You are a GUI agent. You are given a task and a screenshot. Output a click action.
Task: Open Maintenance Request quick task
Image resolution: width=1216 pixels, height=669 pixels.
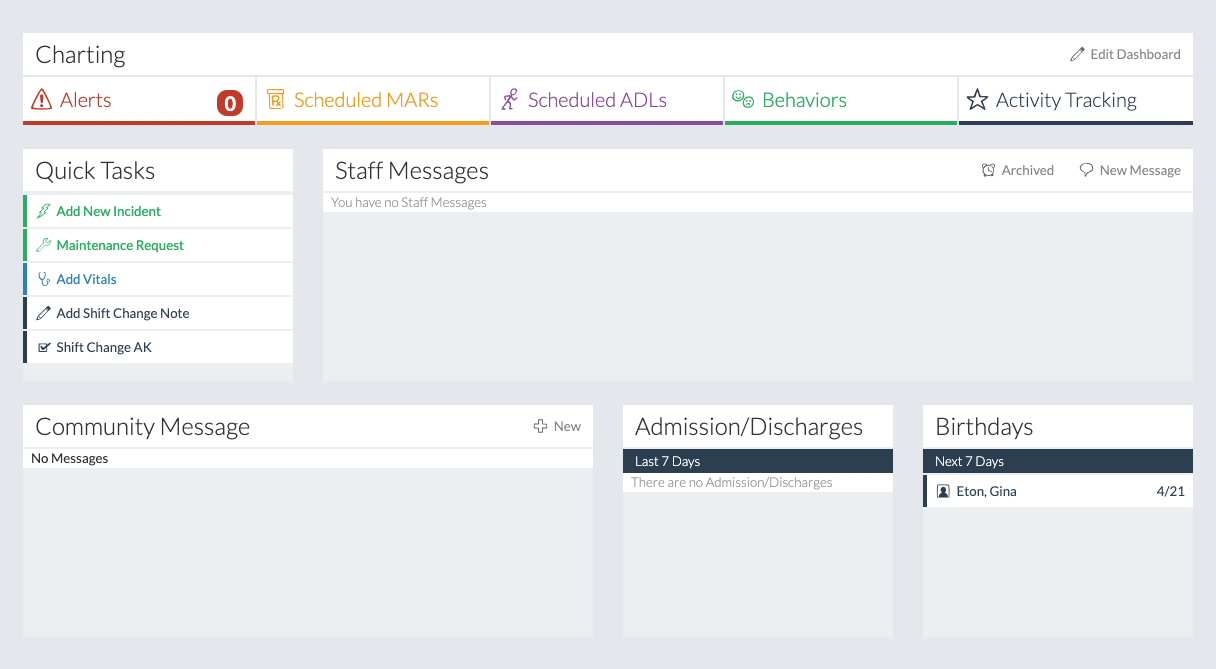120,245
